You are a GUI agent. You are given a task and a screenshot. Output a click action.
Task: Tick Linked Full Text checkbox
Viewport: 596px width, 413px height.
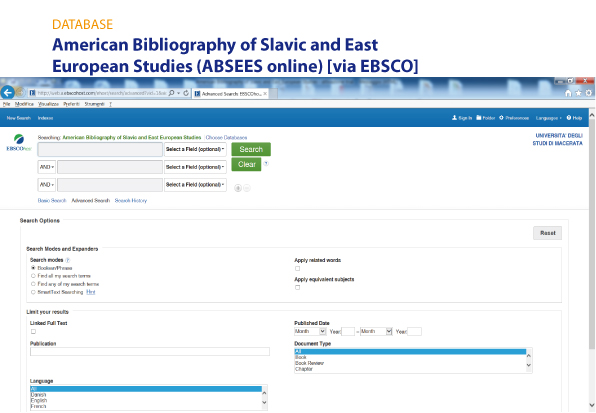33,331
